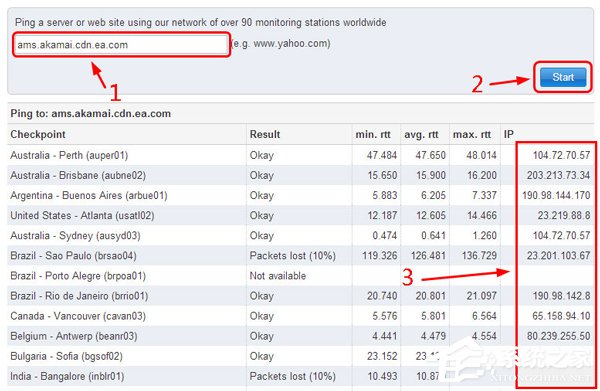Click the max. rtt value 136.729
Viewport: 600px width, 391px height.
point(479,256)
